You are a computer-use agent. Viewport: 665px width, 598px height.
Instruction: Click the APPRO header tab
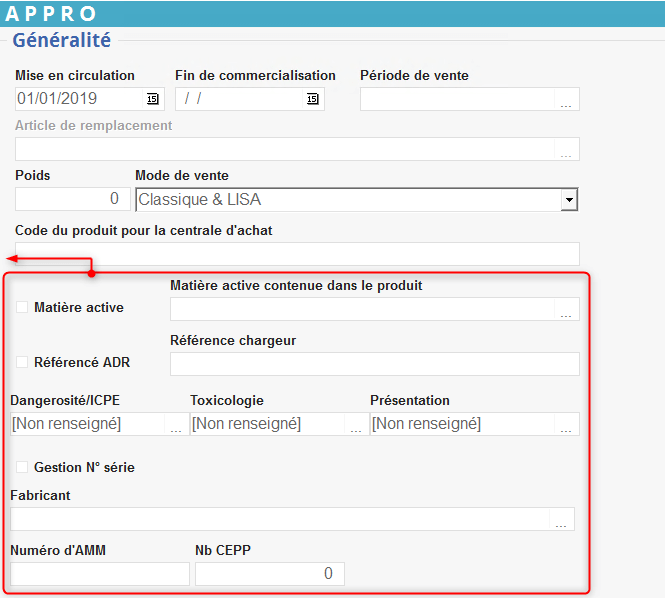52,14
